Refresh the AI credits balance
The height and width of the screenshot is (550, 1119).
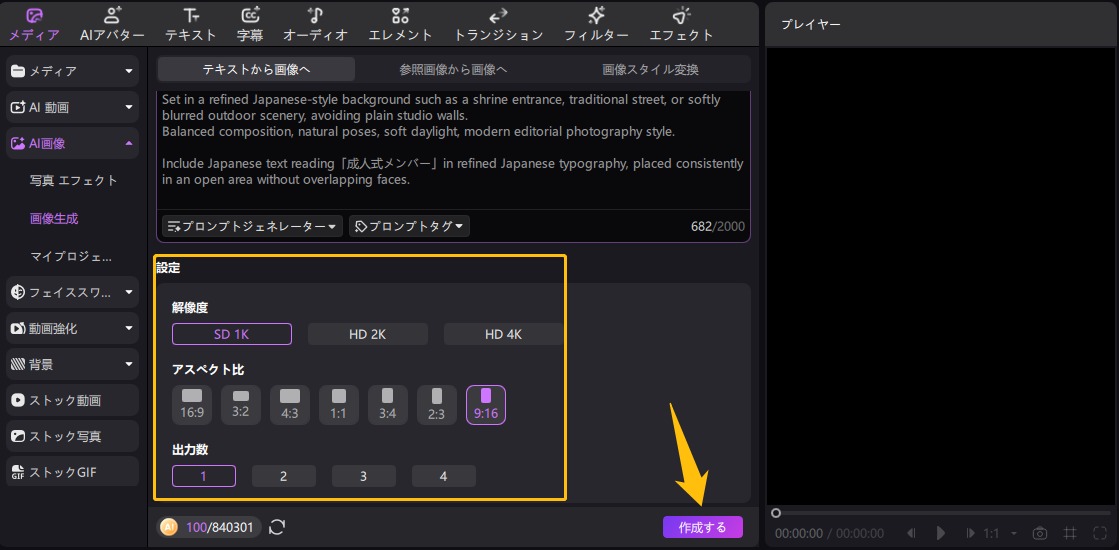[x=278, y=527]
